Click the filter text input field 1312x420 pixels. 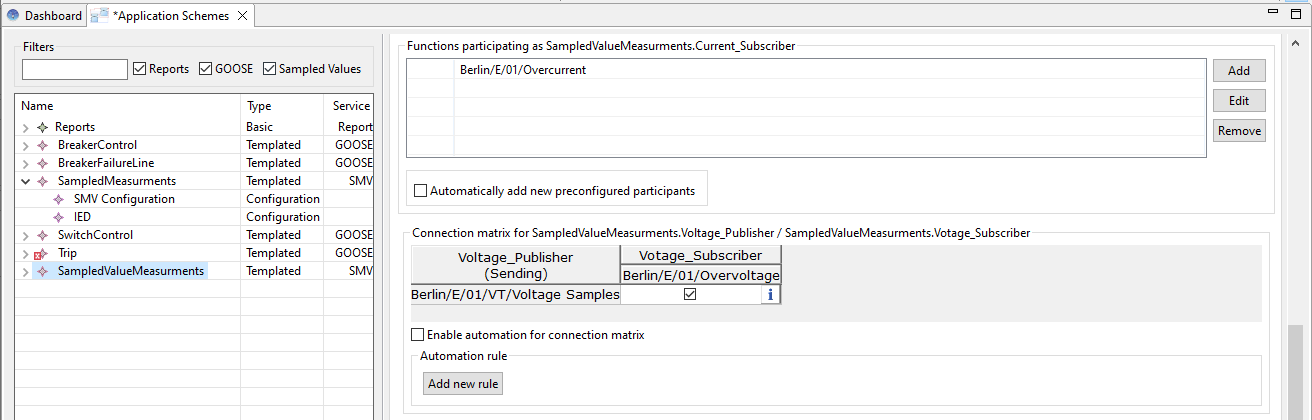[x=75, y=69]
